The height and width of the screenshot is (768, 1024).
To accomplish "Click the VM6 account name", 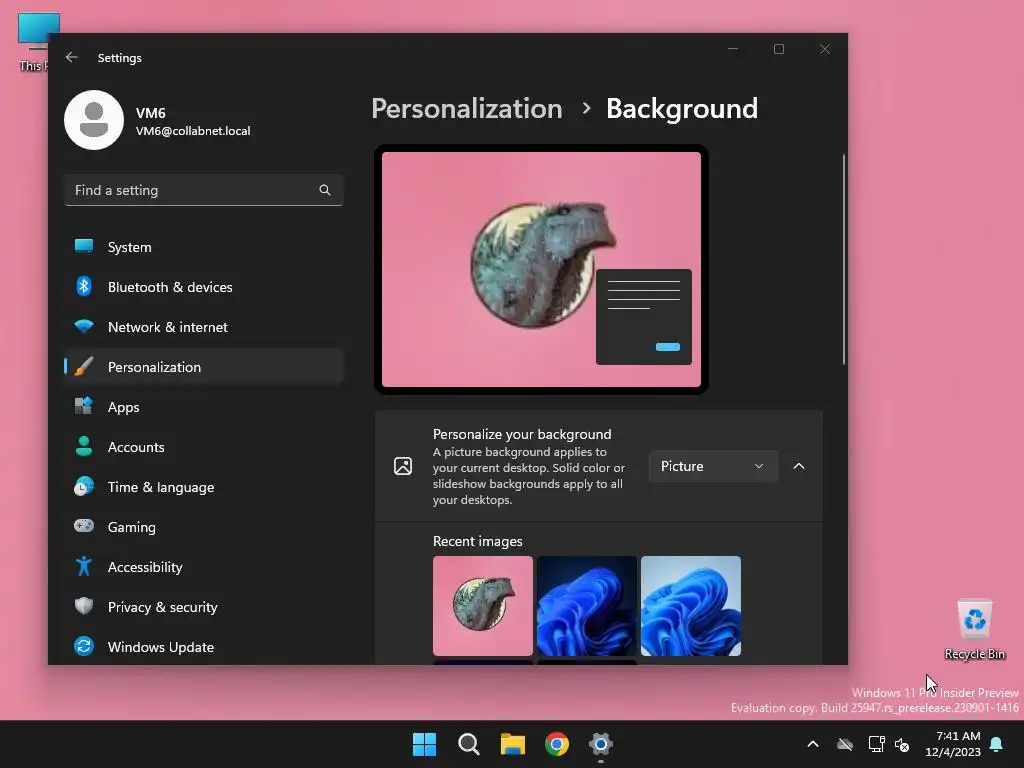I will 151,113.
